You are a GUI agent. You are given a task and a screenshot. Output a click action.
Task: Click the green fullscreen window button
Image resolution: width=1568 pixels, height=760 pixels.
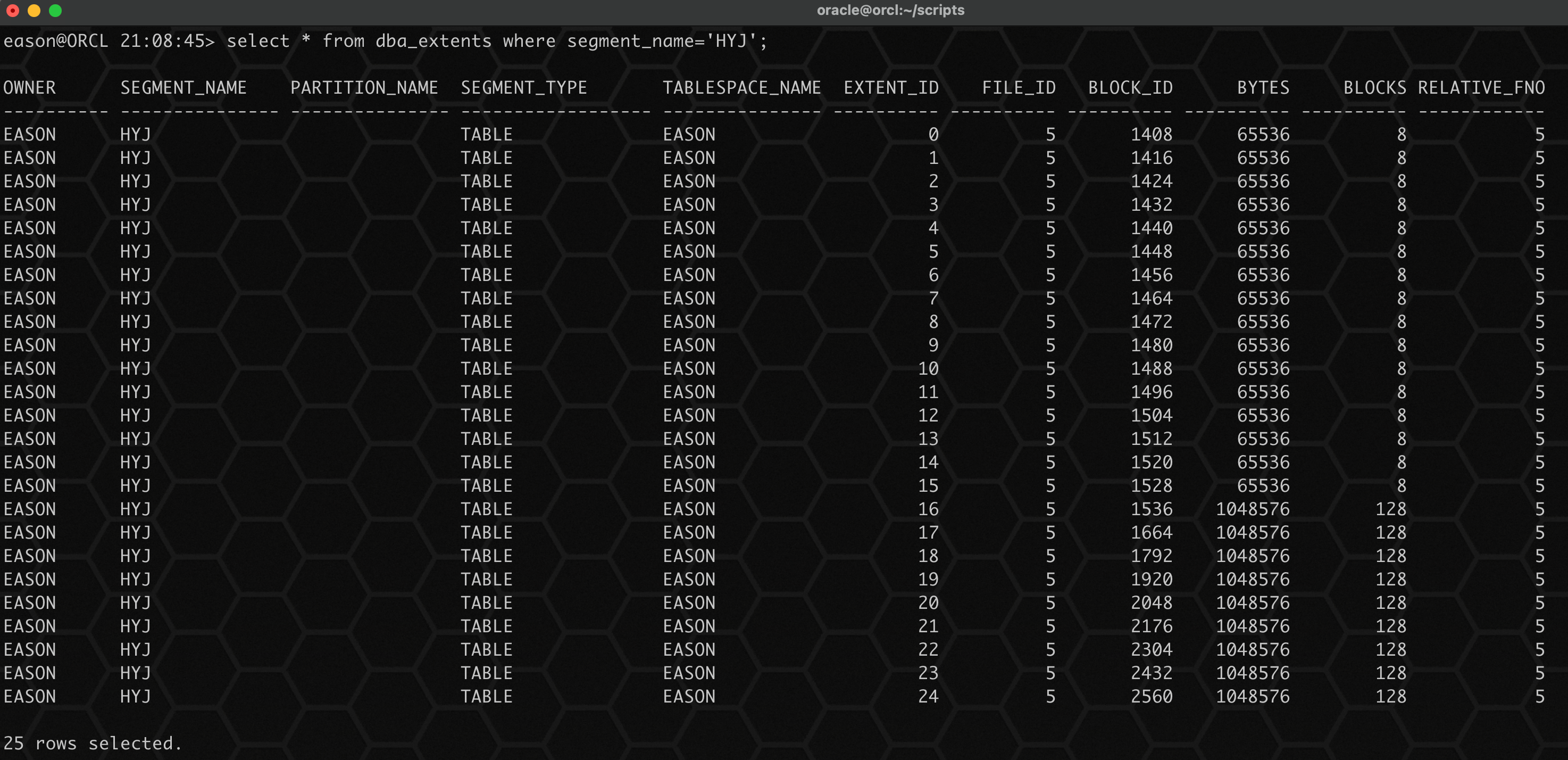pyautogui.click(x=55, y=10)
